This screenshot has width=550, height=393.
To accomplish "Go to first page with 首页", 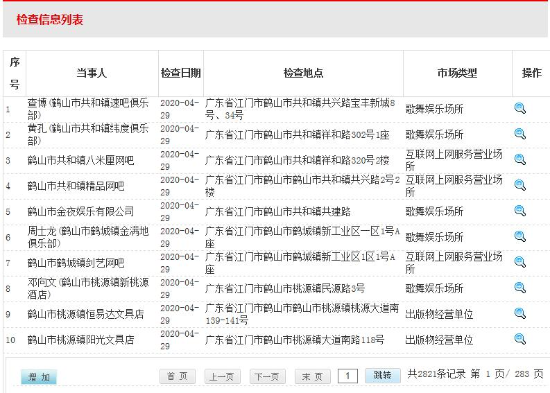I will [x=177, y=377].
